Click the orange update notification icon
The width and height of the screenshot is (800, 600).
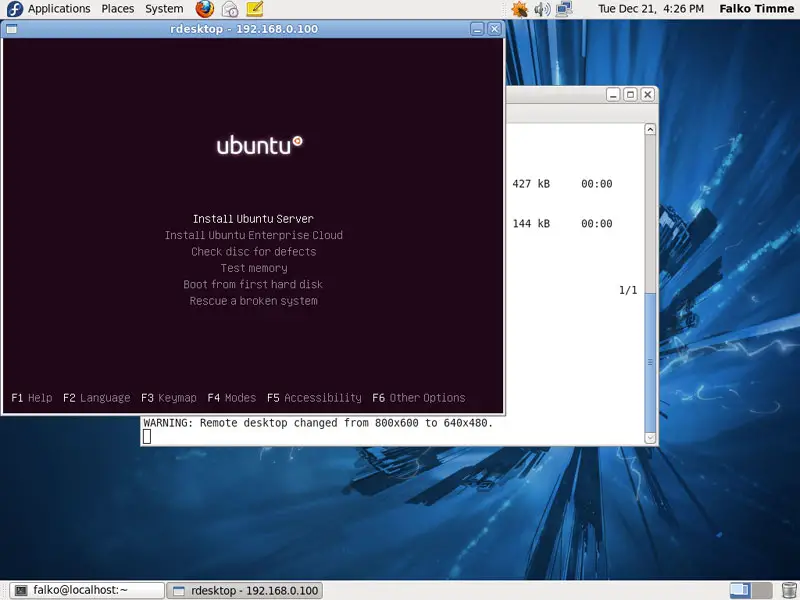[519, 9]
